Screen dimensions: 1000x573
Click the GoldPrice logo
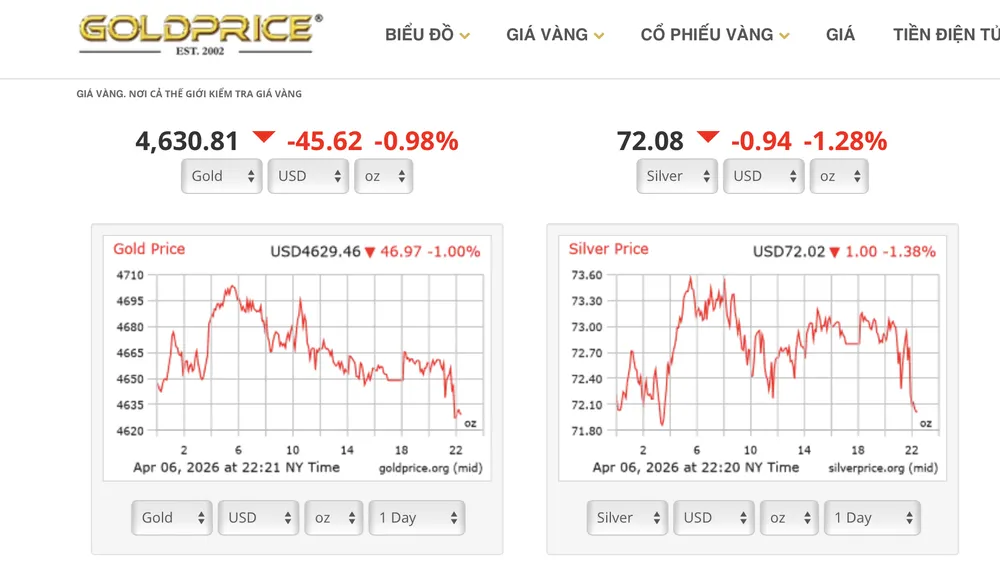(200, 33)
